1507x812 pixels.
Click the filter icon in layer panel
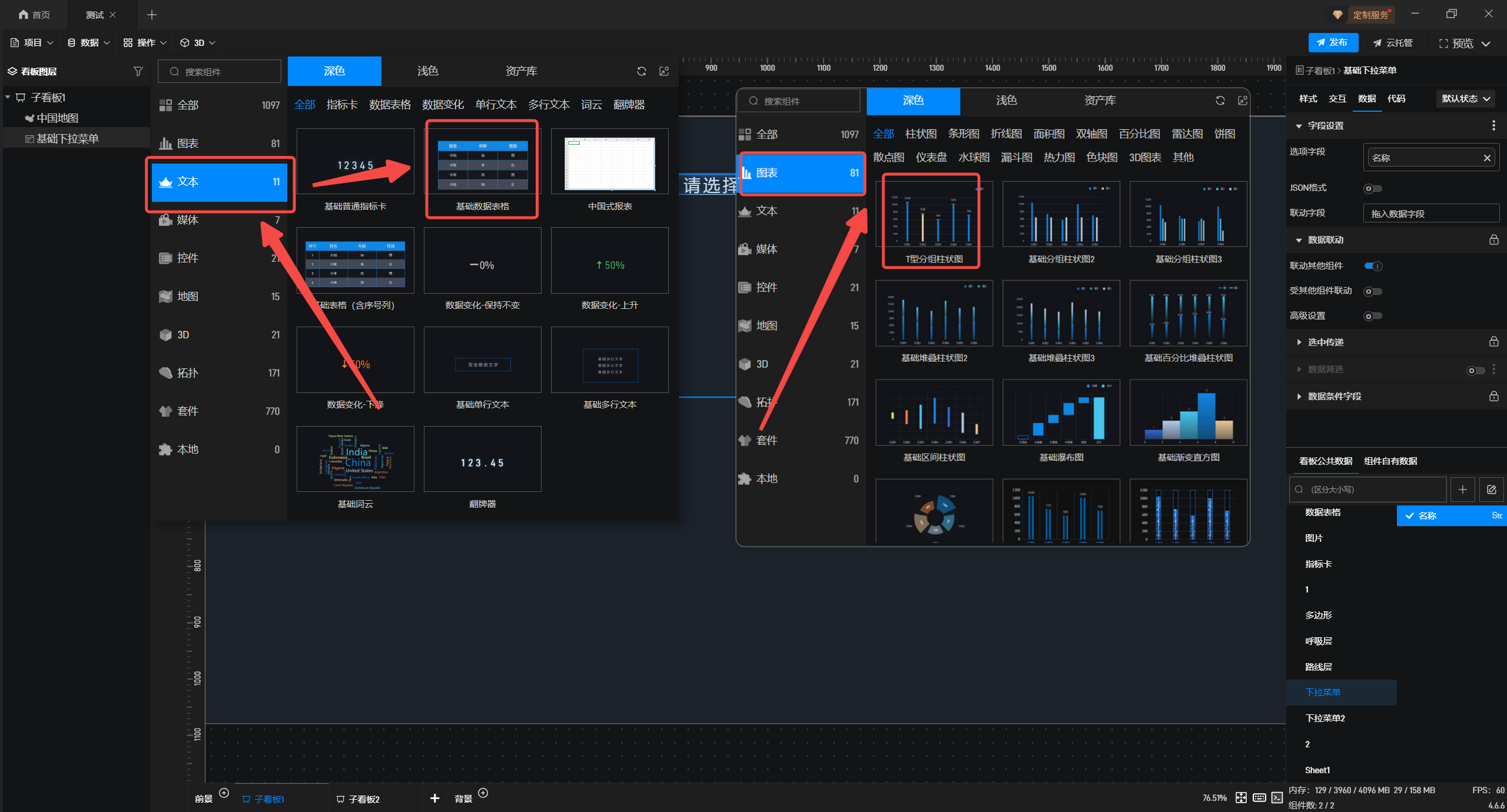[x=138, y=71]
